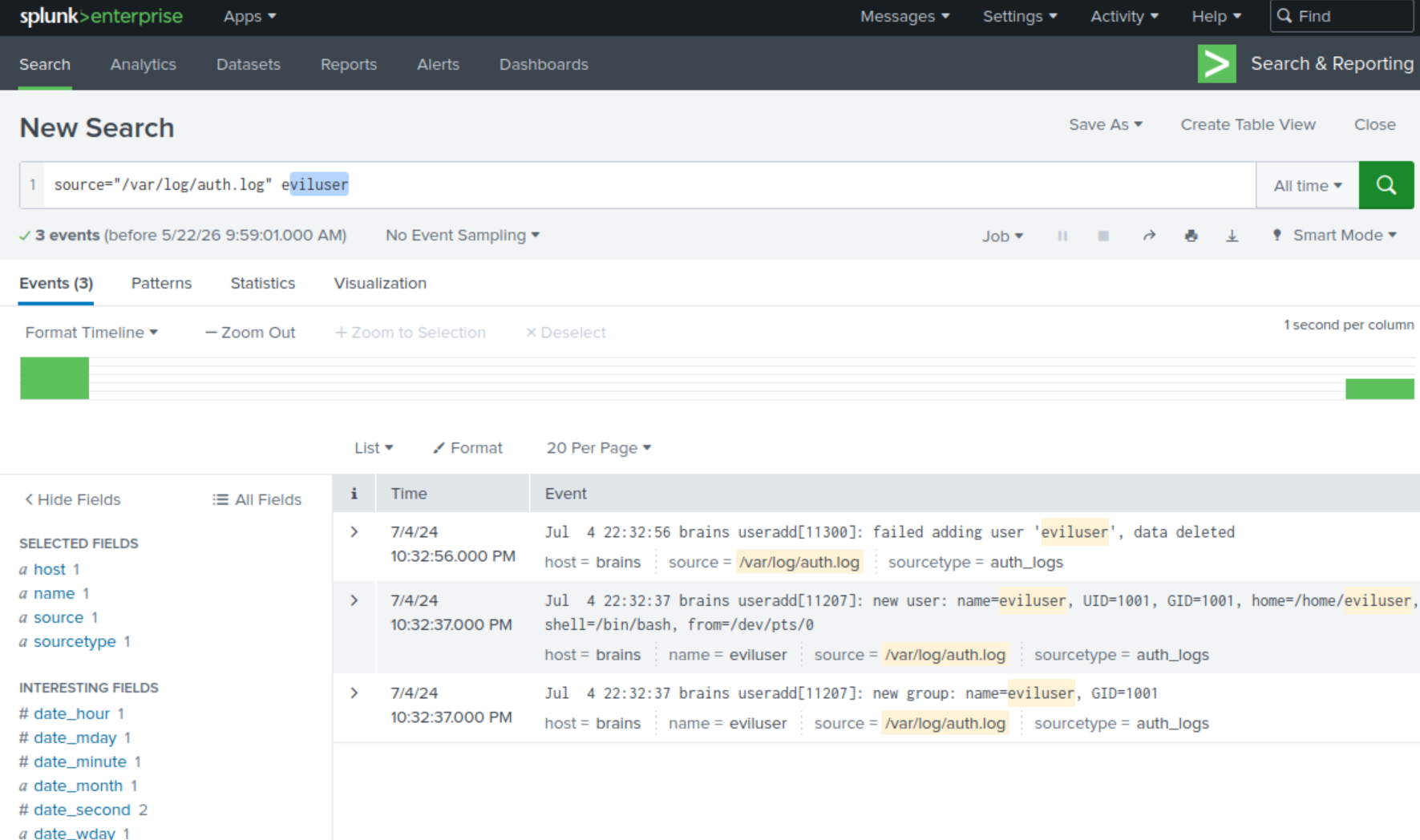
Task: Print the search results
Action: (1191, 236)
